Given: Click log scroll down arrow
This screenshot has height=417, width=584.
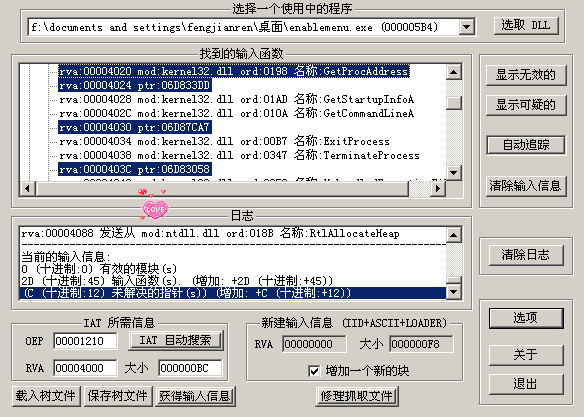Looking at the screenshot, I should pyautogui.click(x=454, y=292).
